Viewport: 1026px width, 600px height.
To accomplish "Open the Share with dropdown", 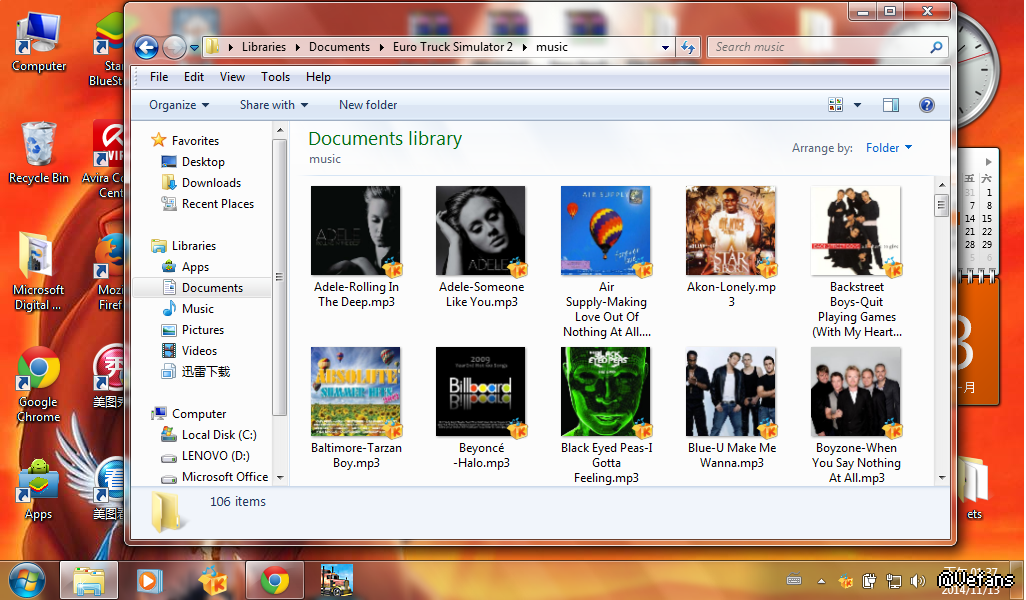I will click(x=273, y=105).
